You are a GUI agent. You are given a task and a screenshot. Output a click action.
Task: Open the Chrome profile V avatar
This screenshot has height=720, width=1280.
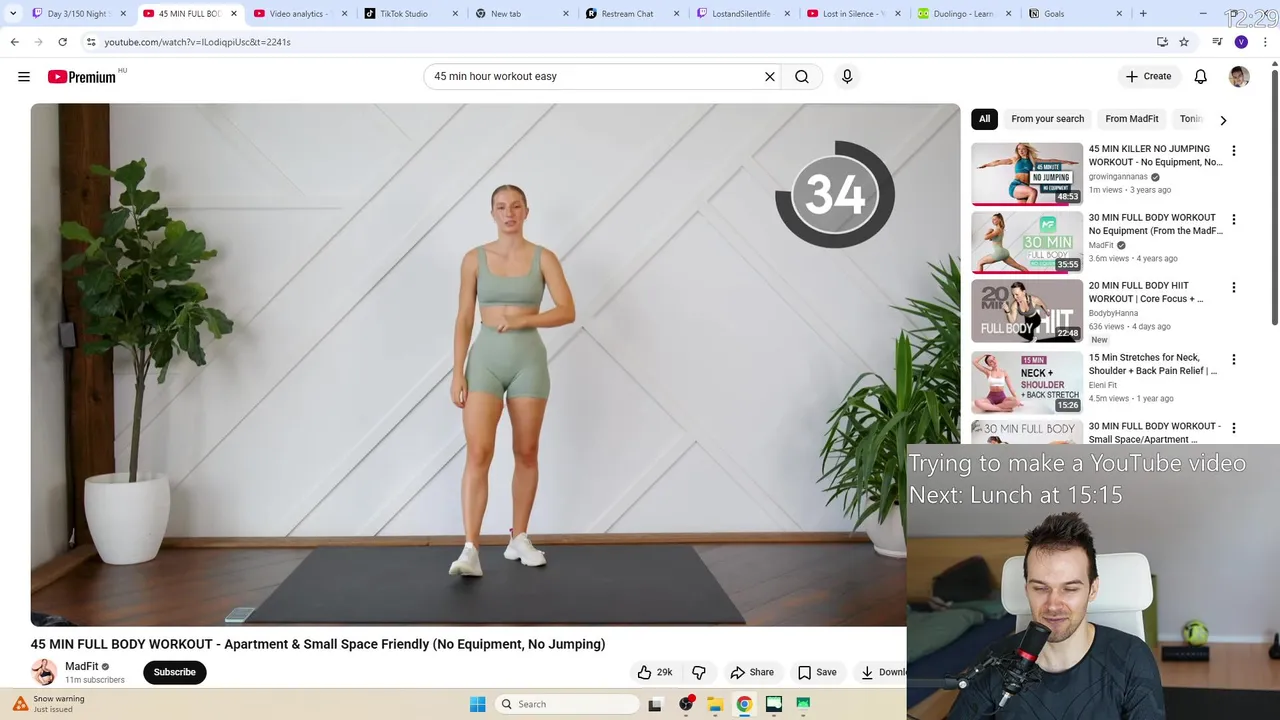[x=1241, y=42]
